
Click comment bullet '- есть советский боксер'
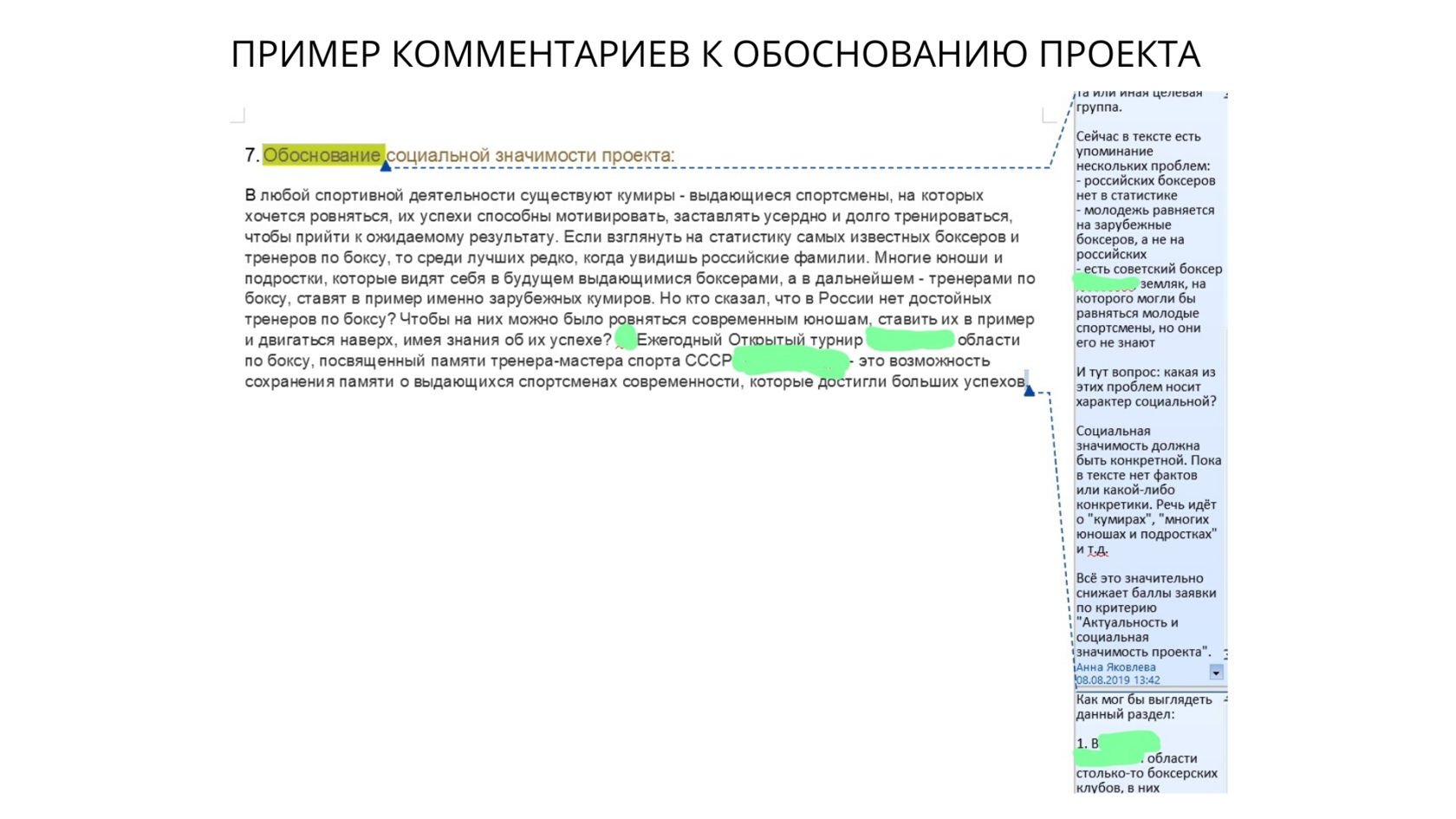[x=1149, y=269]
